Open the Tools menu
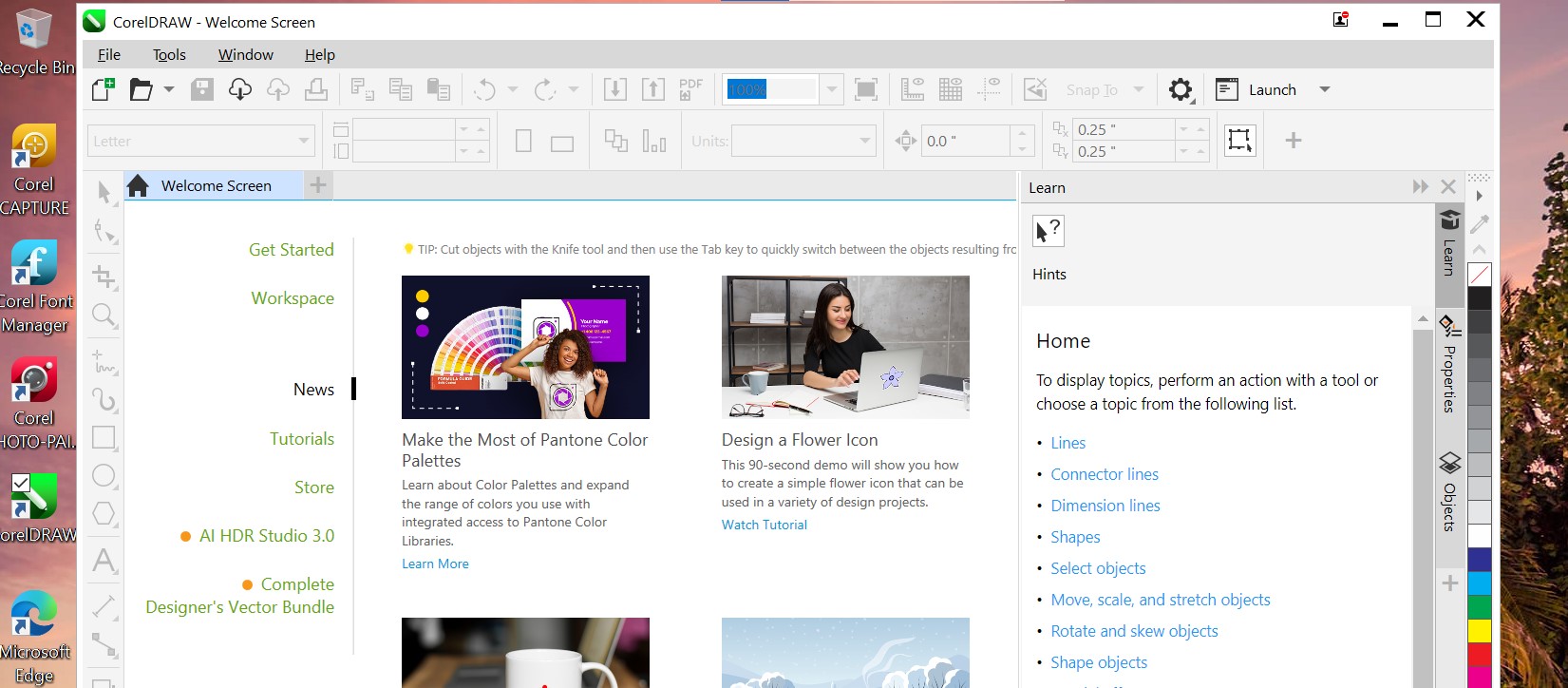Viewport: 1568px width, 688px height. (x=169, y=55)
